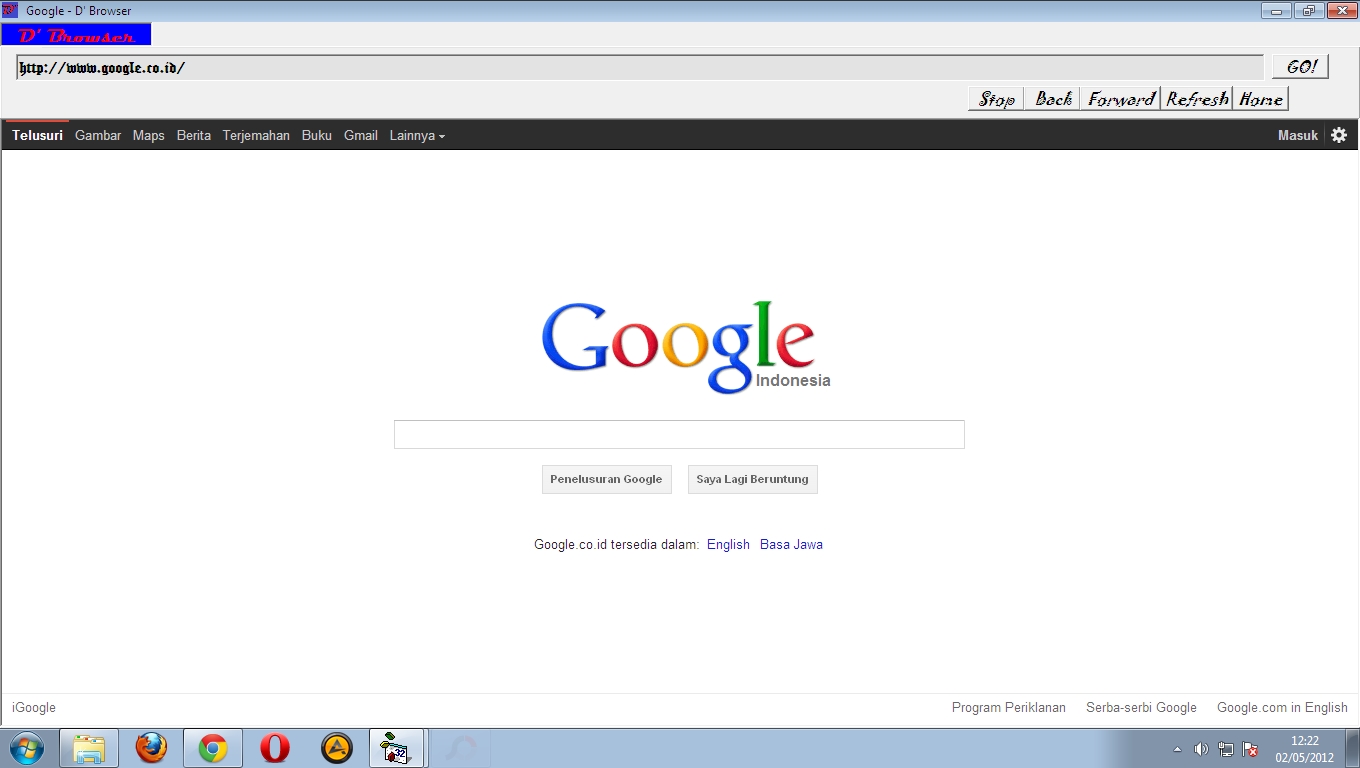Launch Opera from the taskbar
Screen dimensions: 1360x768
pyautogui.click(x=275, y=748)
